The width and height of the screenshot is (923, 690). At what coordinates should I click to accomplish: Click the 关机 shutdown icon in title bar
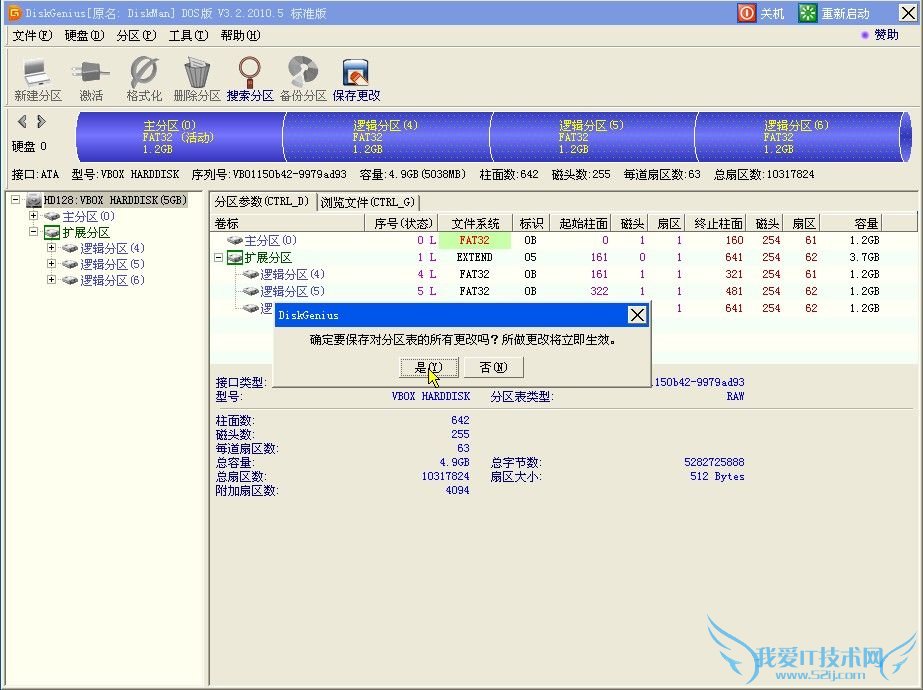[746, 13]
